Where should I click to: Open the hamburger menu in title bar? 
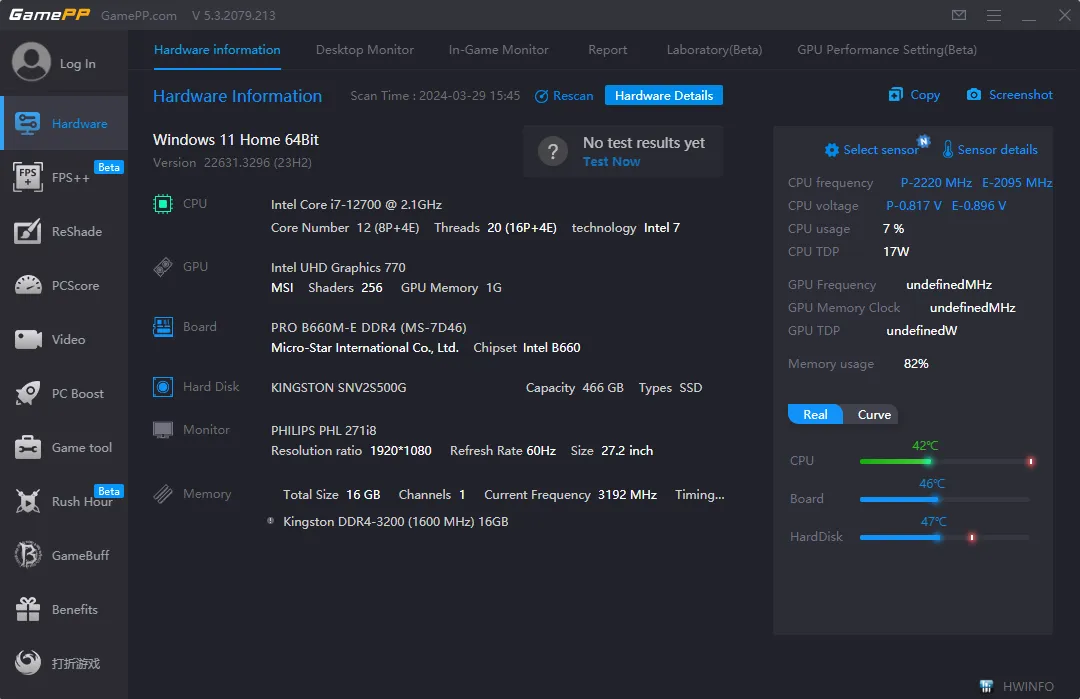[993, 15]
